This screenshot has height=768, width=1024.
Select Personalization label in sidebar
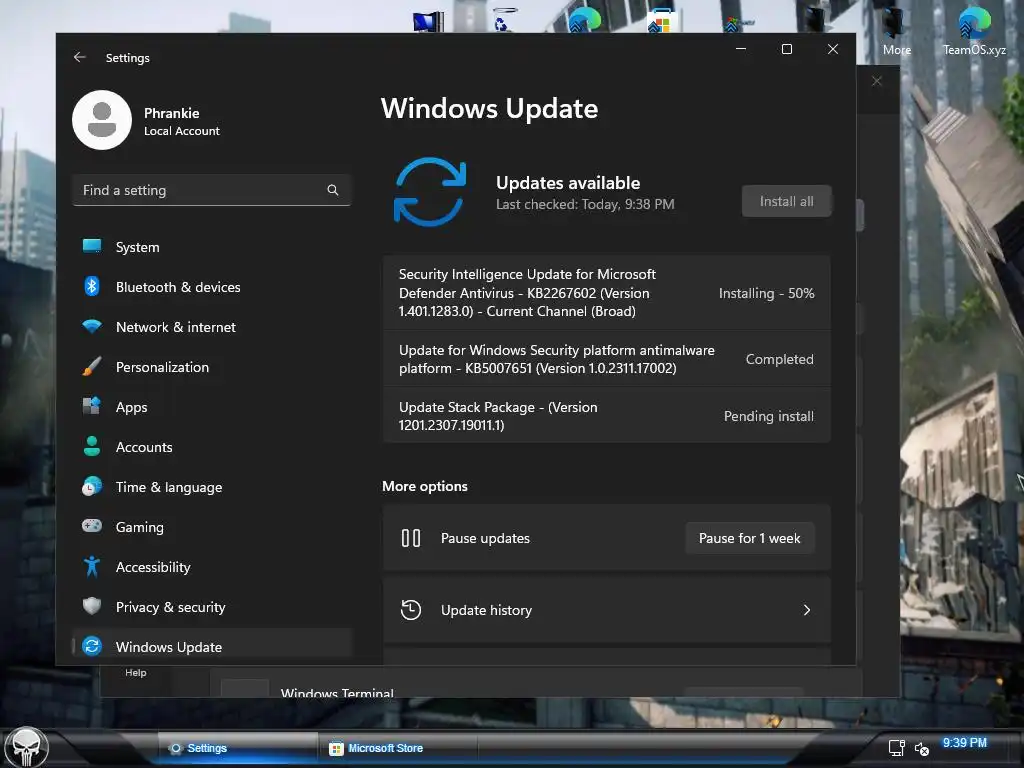tap(162, 367)
